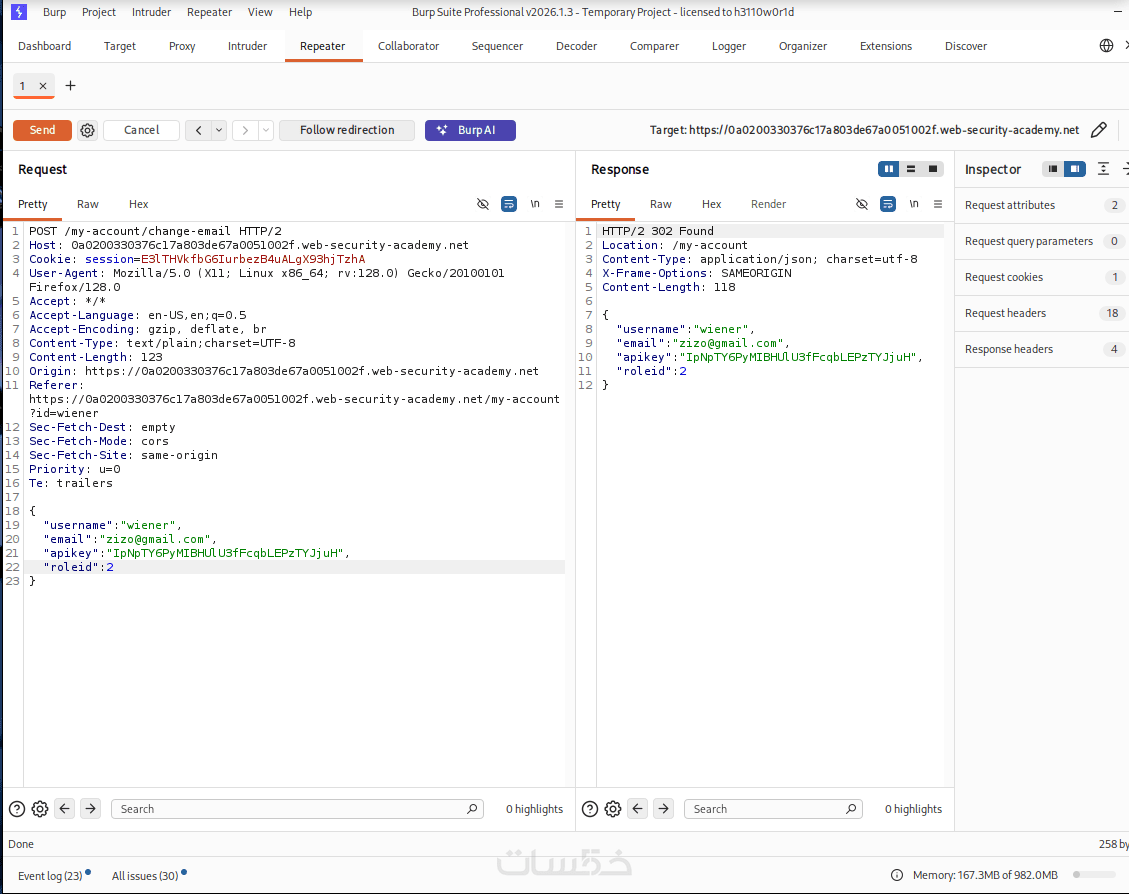This screenshot has width=1129, height=894.
Task: Open request search help icon
Action: pos(17,809)
